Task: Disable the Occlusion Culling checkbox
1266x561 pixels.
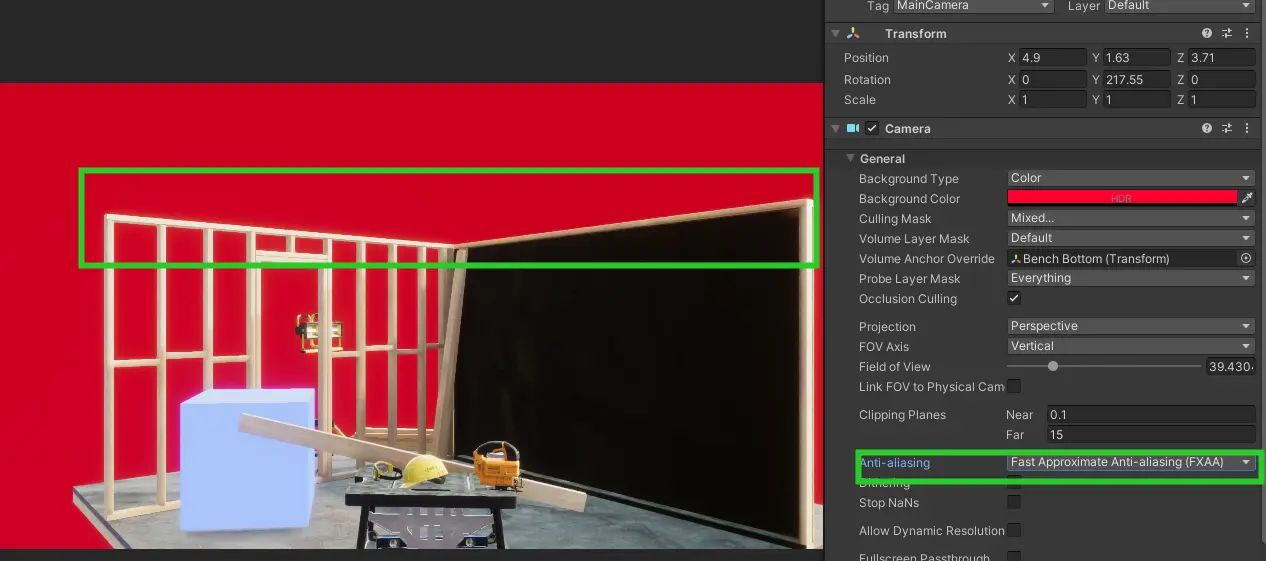Action: point(1014,298)
